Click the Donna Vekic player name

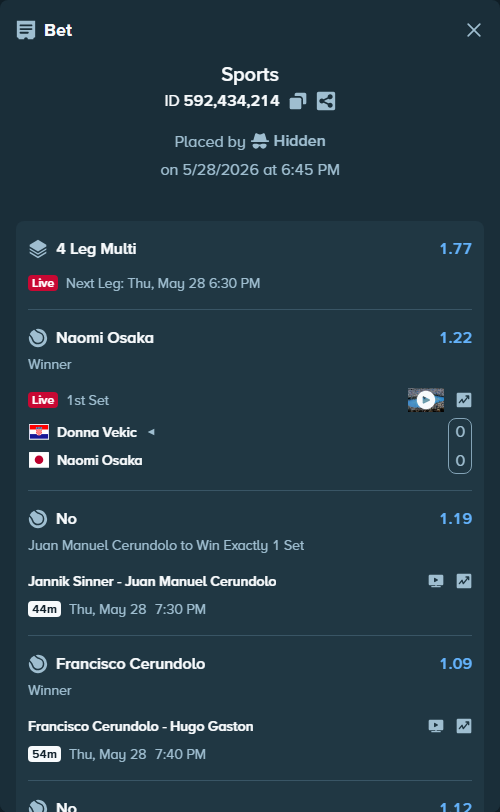point(97,432)
